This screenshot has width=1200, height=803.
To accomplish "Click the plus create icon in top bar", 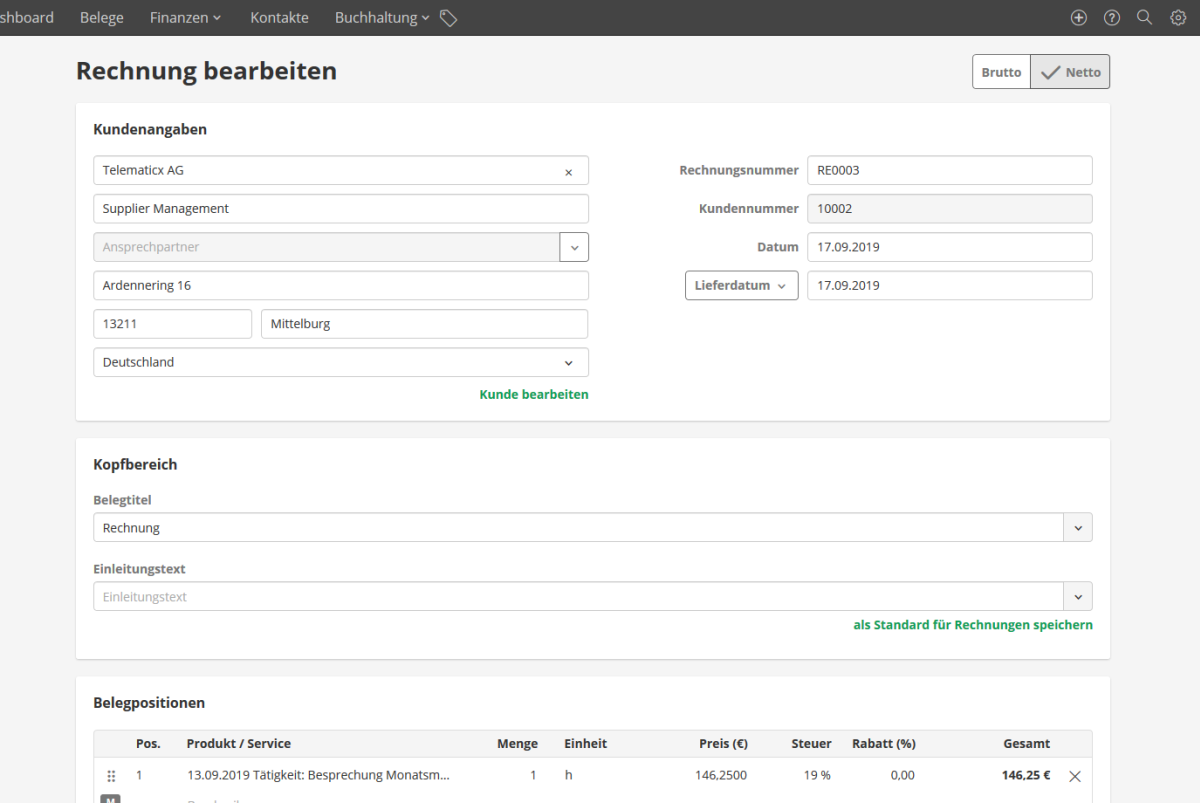I will (1078, 18).
